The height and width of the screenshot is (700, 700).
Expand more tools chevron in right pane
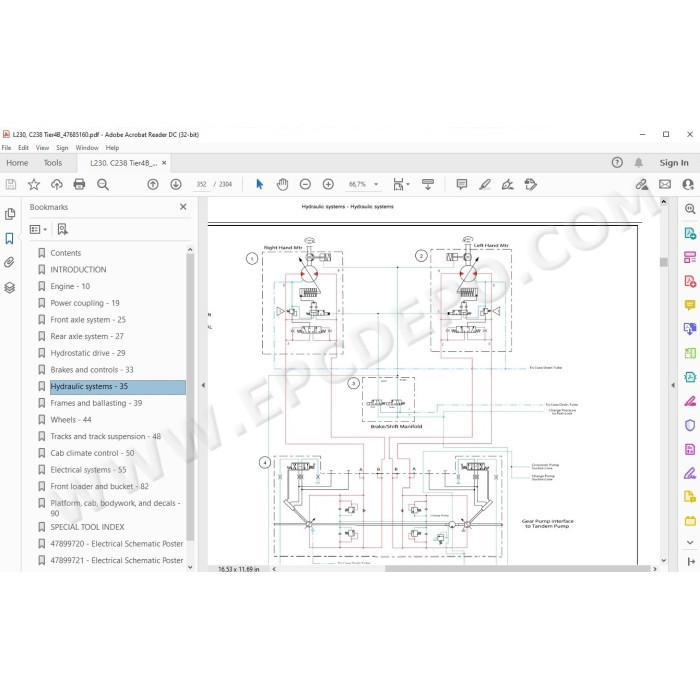pos(690,542)
